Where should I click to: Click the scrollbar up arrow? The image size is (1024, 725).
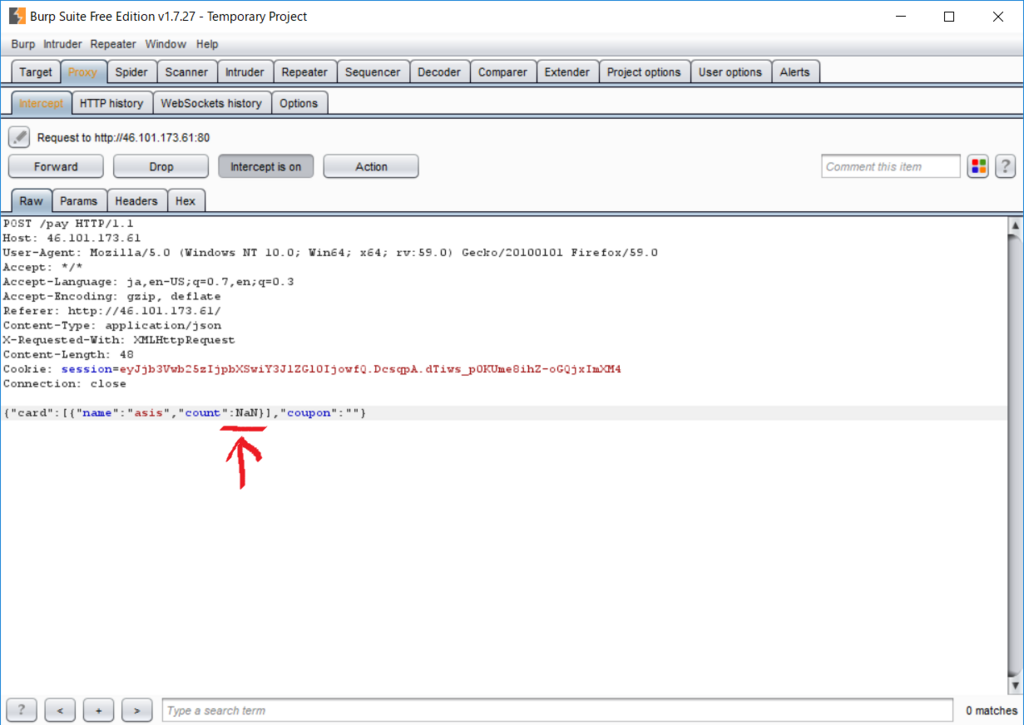click(1015, 225)
